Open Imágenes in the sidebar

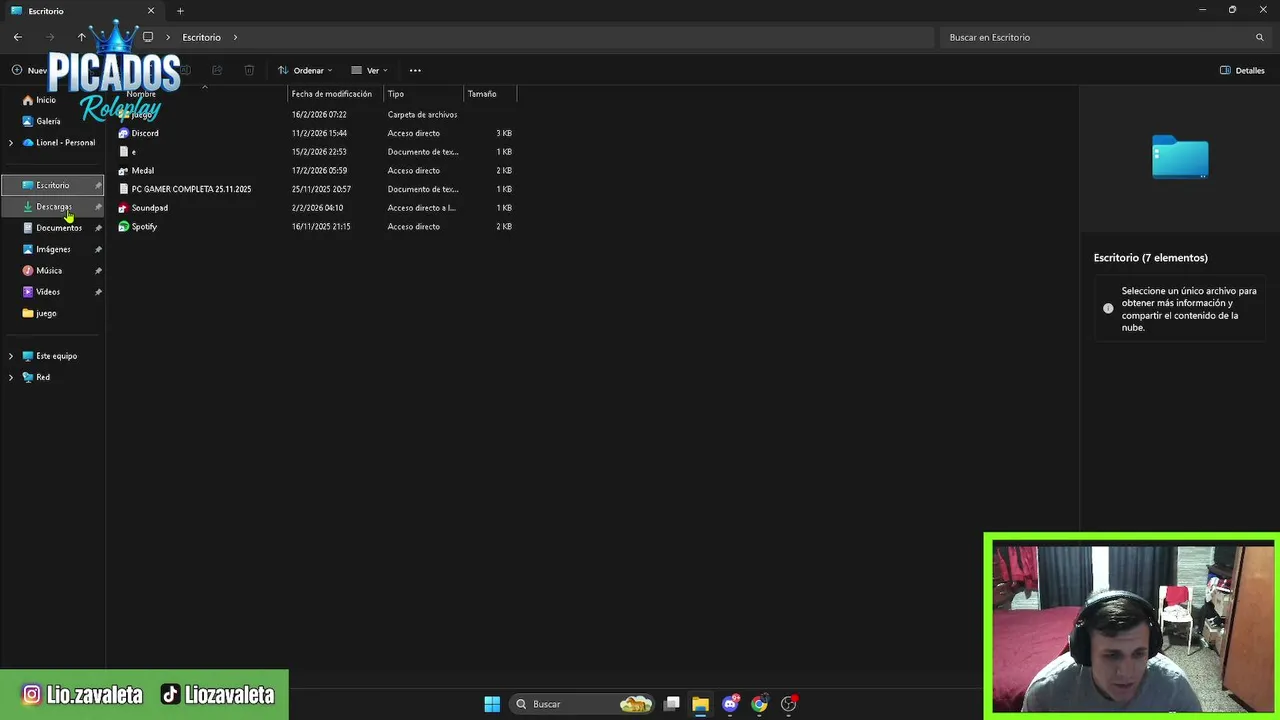53,249
